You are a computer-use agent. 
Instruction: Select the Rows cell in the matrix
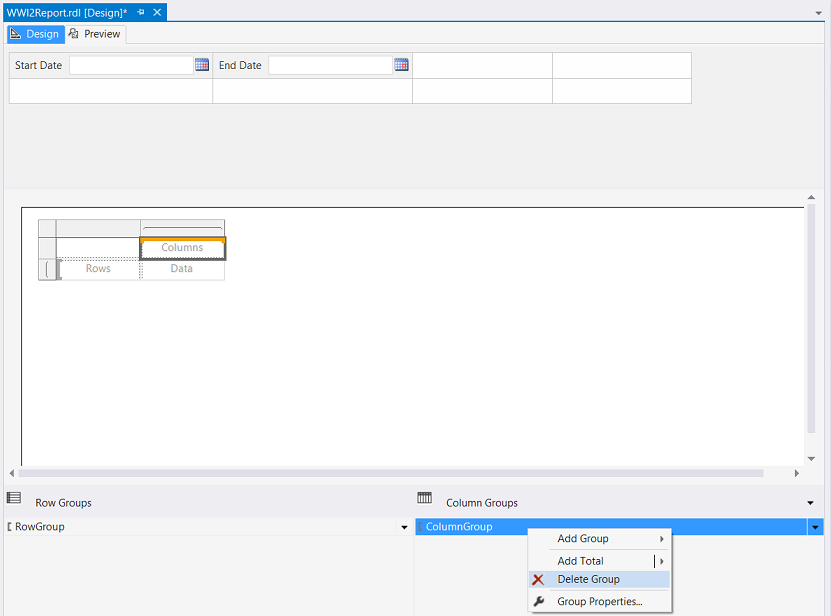[98, 269]
